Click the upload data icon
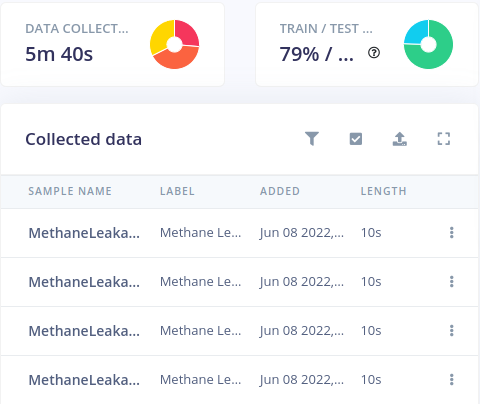 coord(400,139)
